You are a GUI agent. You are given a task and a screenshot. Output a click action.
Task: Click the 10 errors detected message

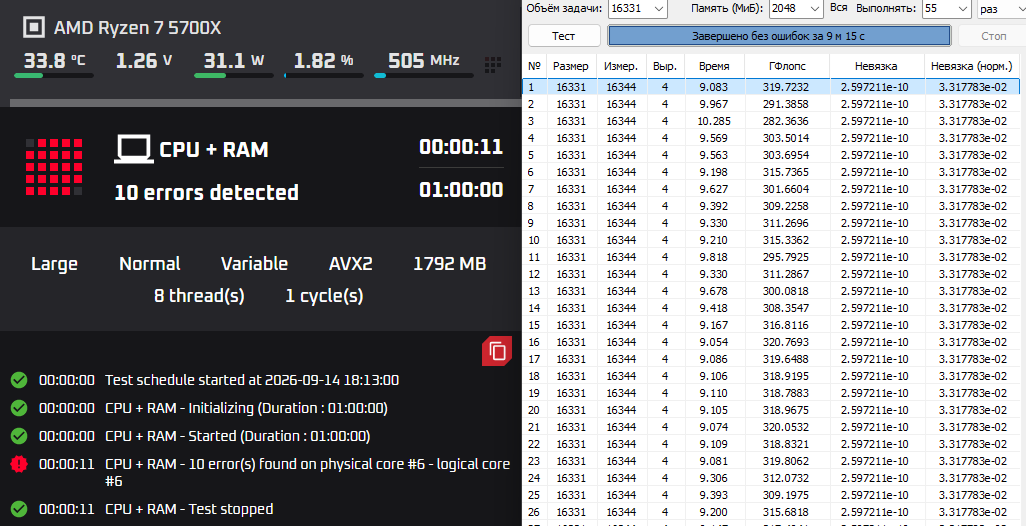[x=207, y=192]
